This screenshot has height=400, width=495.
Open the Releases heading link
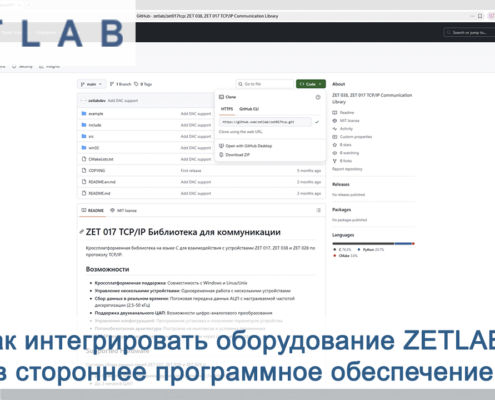pyautogui.click(x=341, y=184)
